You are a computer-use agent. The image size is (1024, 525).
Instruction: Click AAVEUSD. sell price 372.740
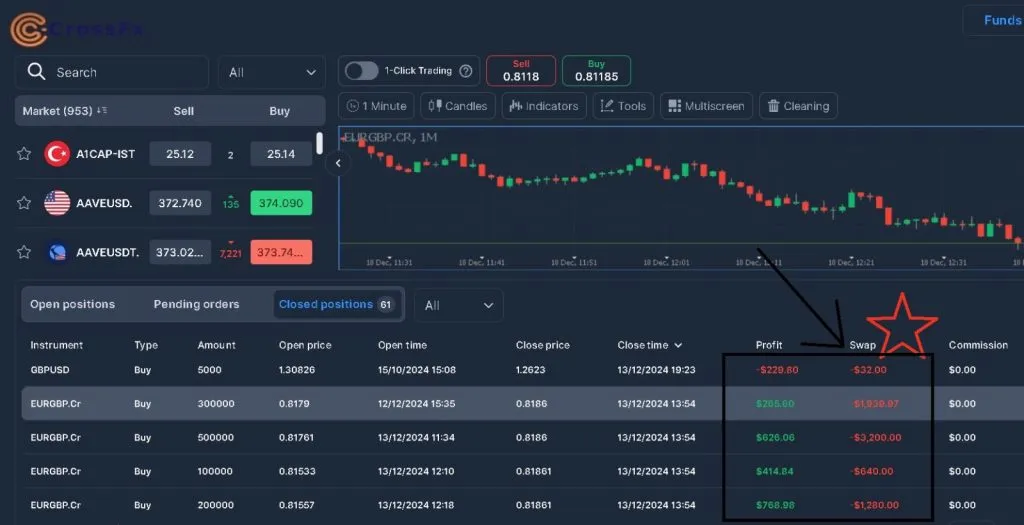180,203
